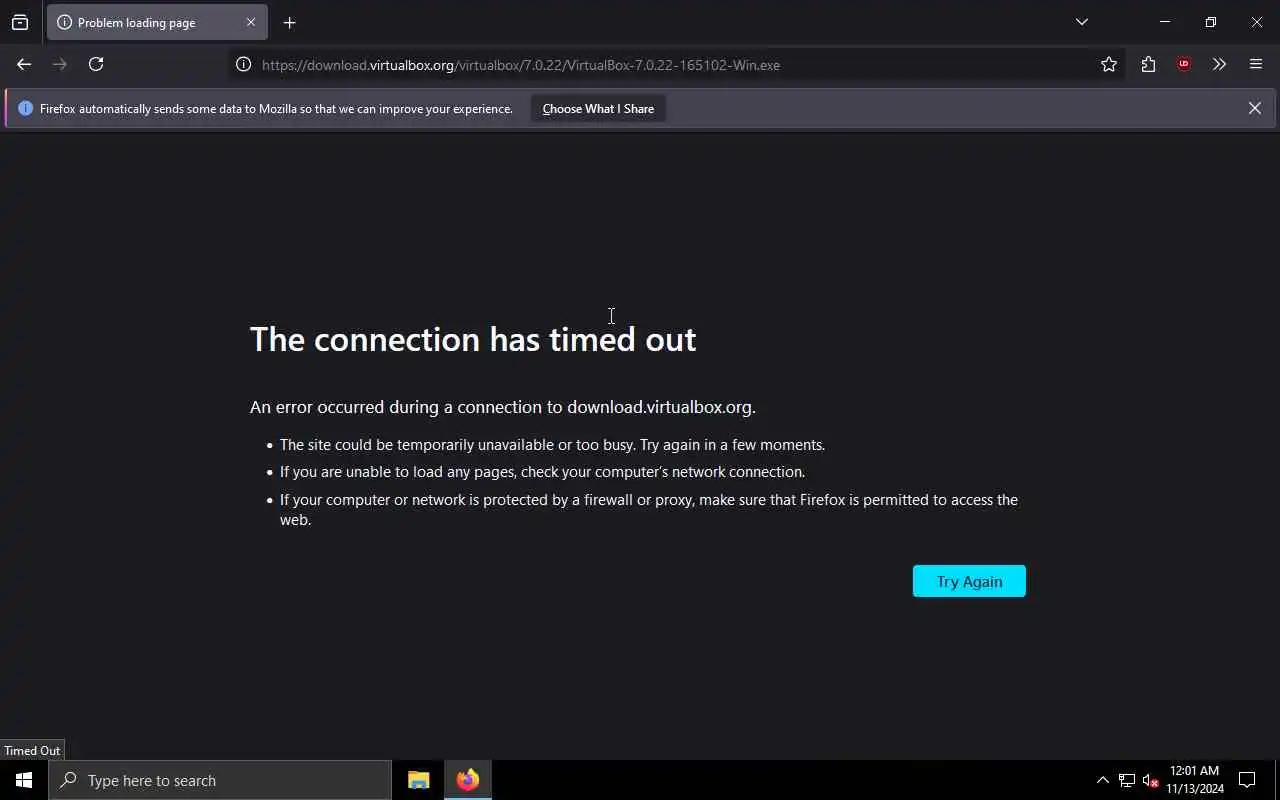Open the Action Center notifications icon
The height and width of the screenshot is (800, 1280).
pyautogui.click(x=1247, y=780)
